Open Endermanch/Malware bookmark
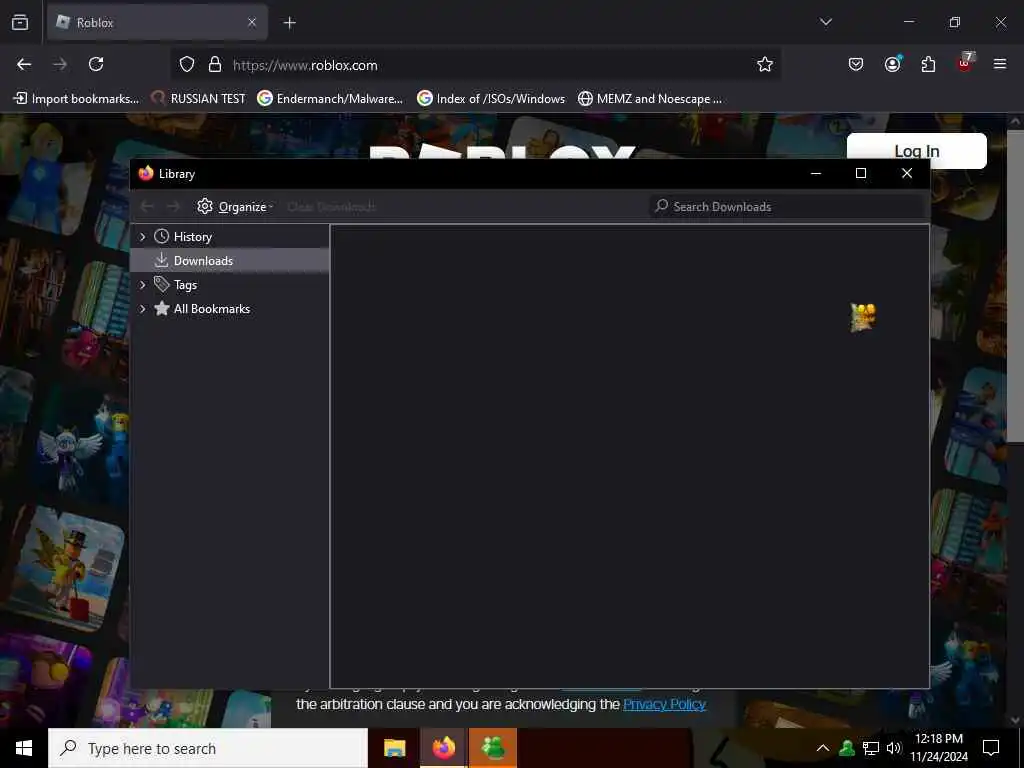The image size is (1024, 768). 330,99
